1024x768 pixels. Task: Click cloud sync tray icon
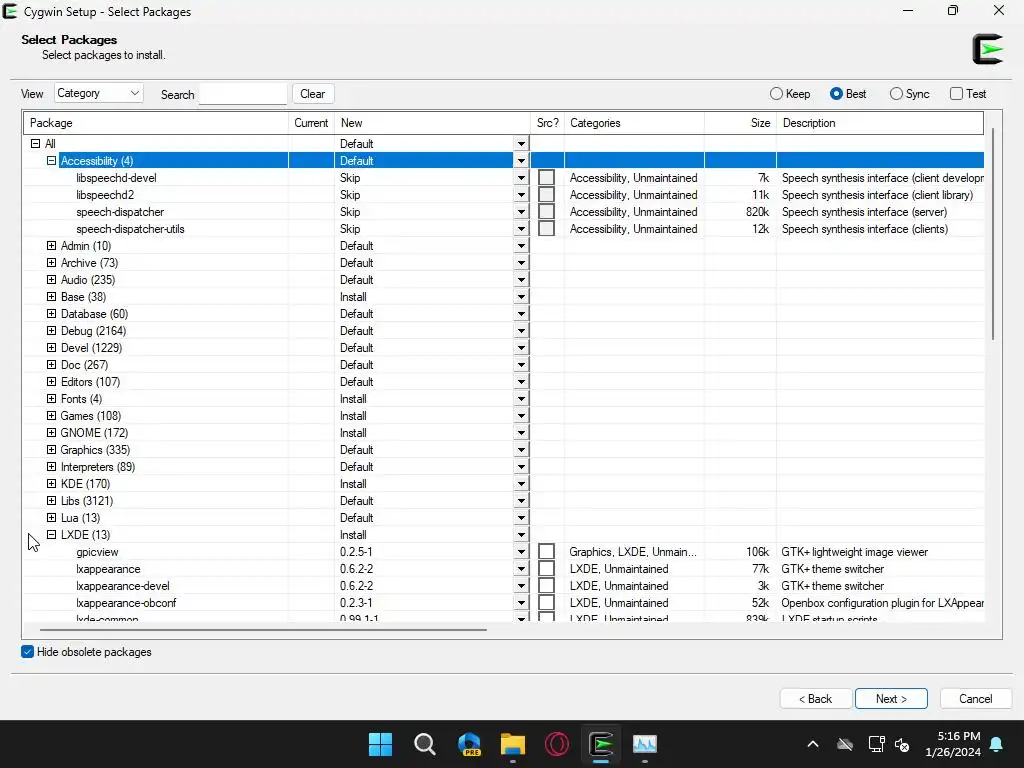pyautogui.click(x=845, y=744)
